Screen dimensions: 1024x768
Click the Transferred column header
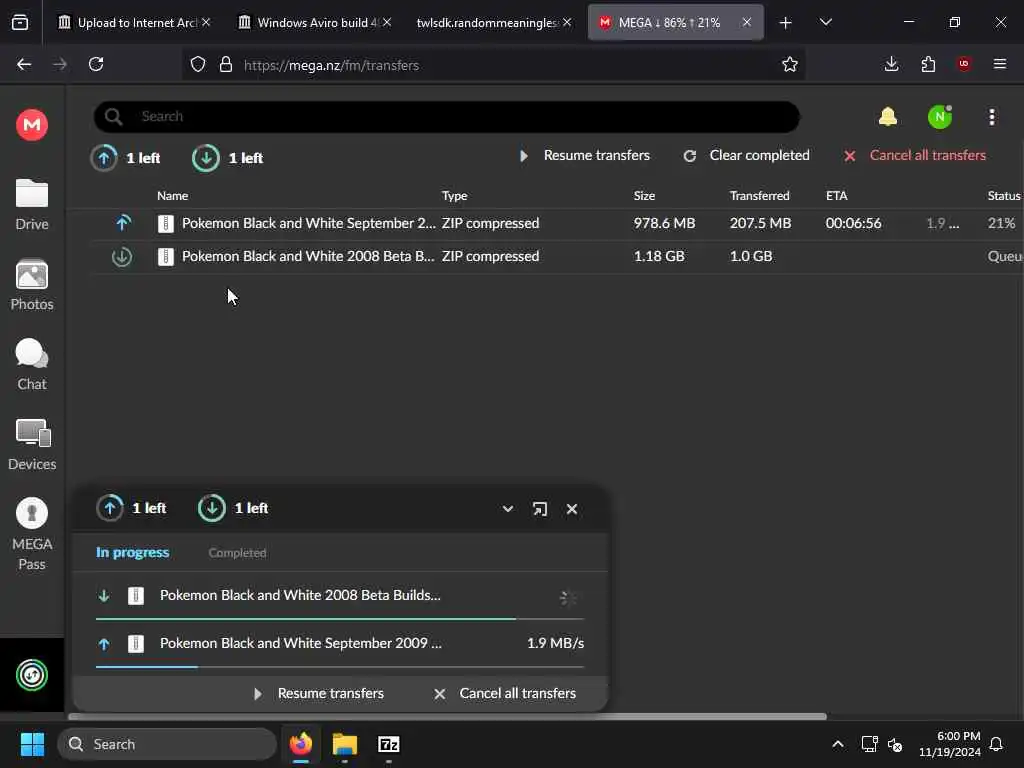pyautogui.click(x=760, y=195)
